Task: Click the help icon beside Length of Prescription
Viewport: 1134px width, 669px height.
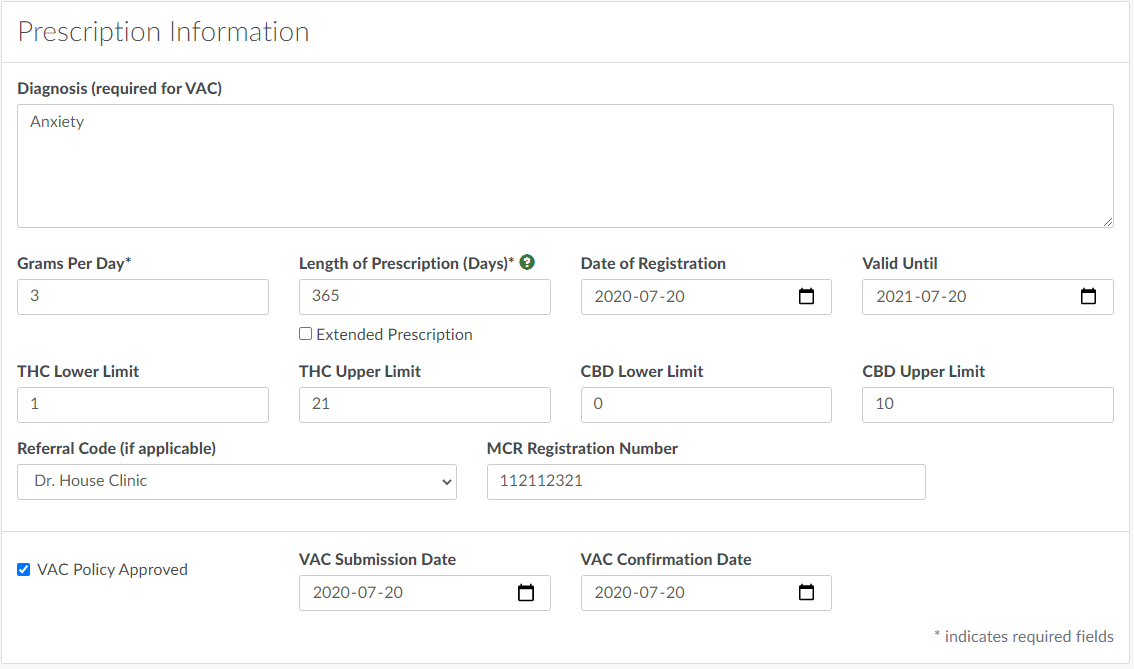Action: (527, 263)
